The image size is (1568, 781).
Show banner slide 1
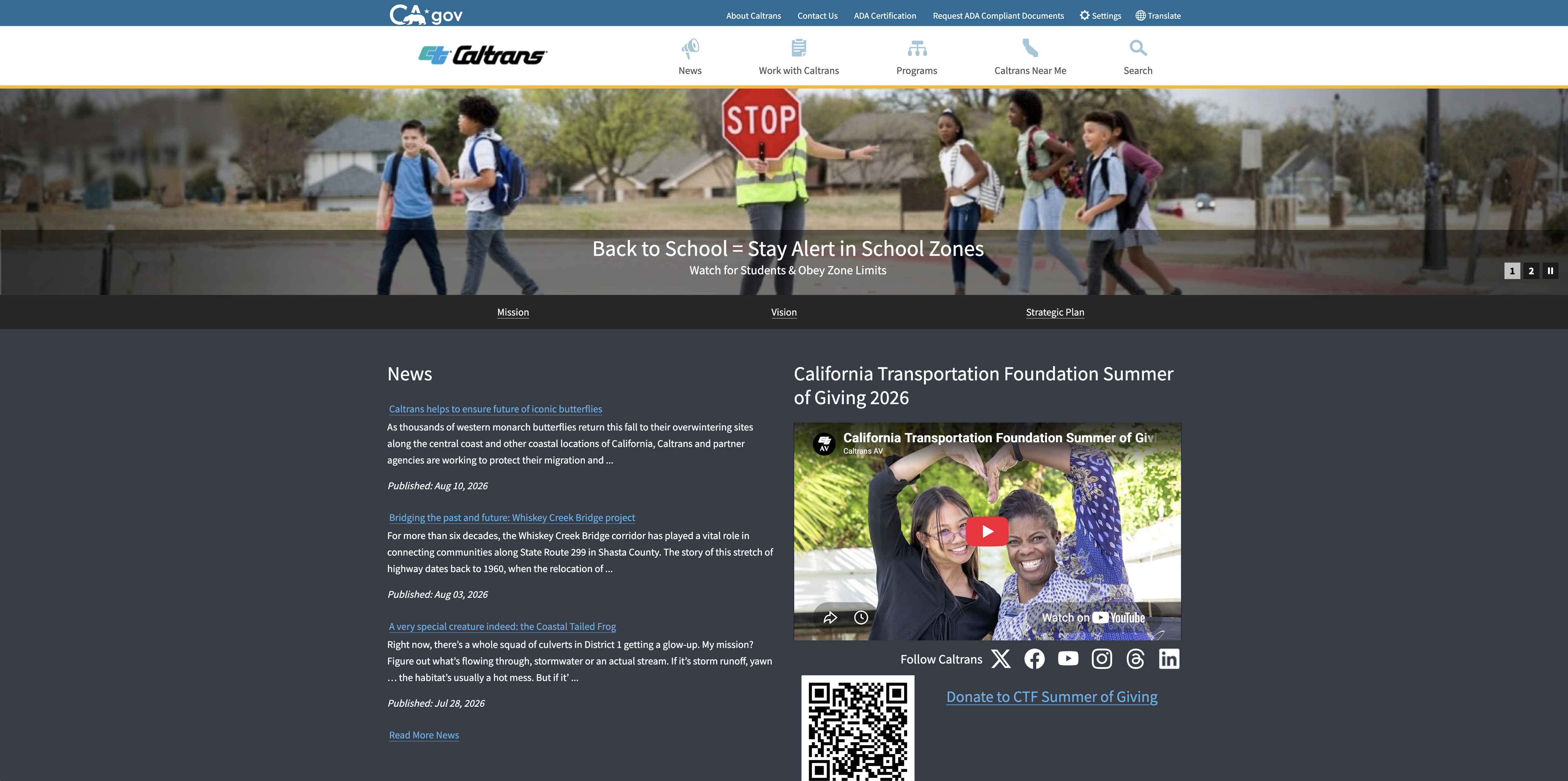pos(1512,271)
